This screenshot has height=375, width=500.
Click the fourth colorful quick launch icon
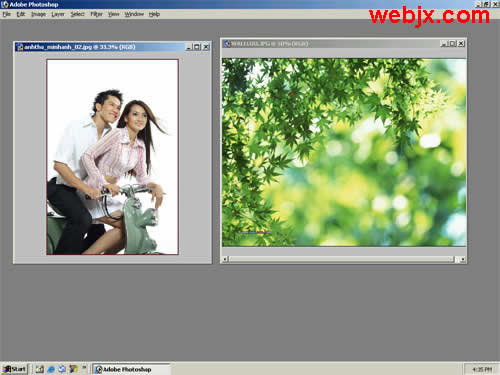pyautogui.click(x=73, y=369)
